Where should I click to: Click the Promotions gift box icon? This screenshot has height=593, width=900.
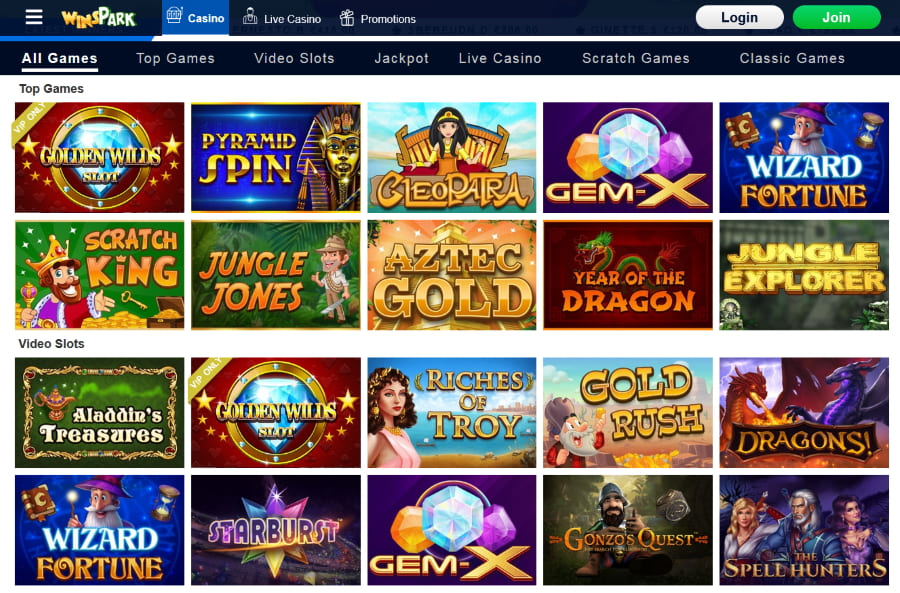[347, 18]
